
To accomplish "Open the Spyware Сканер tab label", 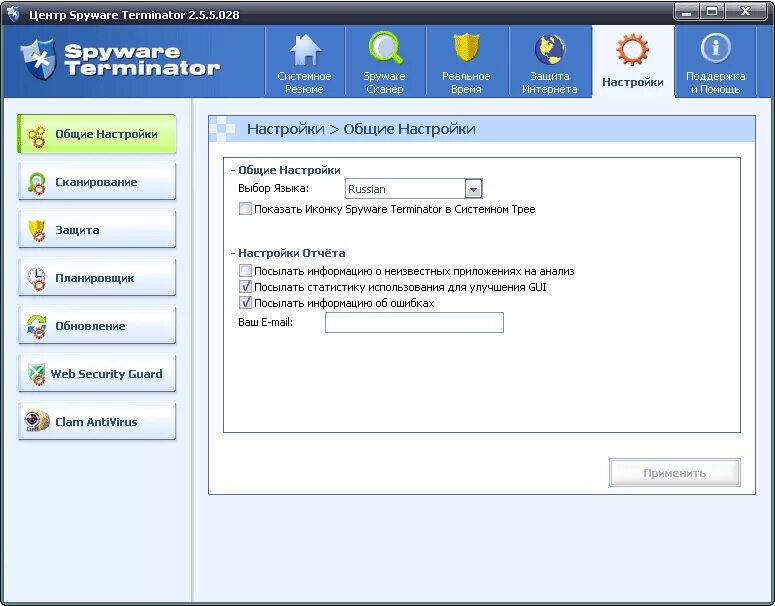I will tap(385, 83).
